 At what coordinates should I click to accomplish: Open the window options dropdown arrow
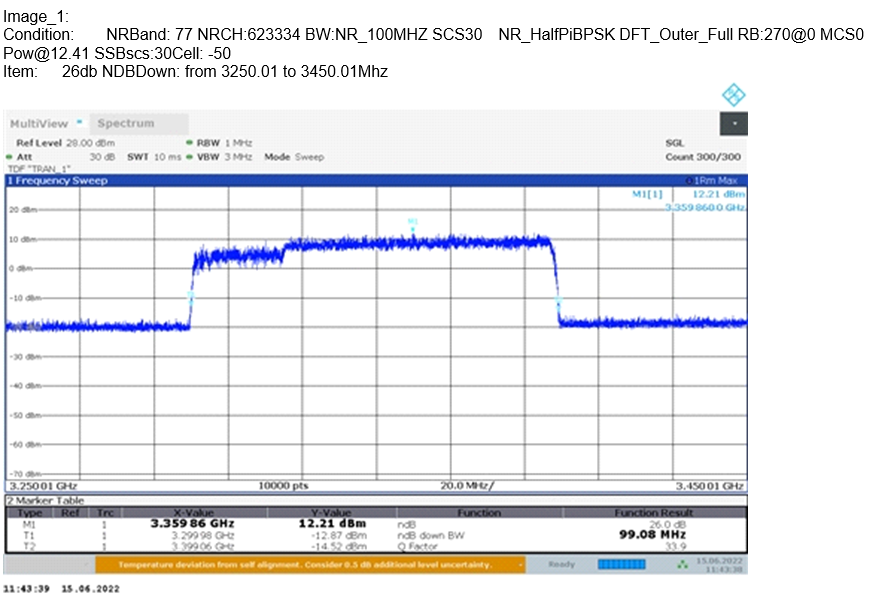pyautogui.click(x=735, y=123)
